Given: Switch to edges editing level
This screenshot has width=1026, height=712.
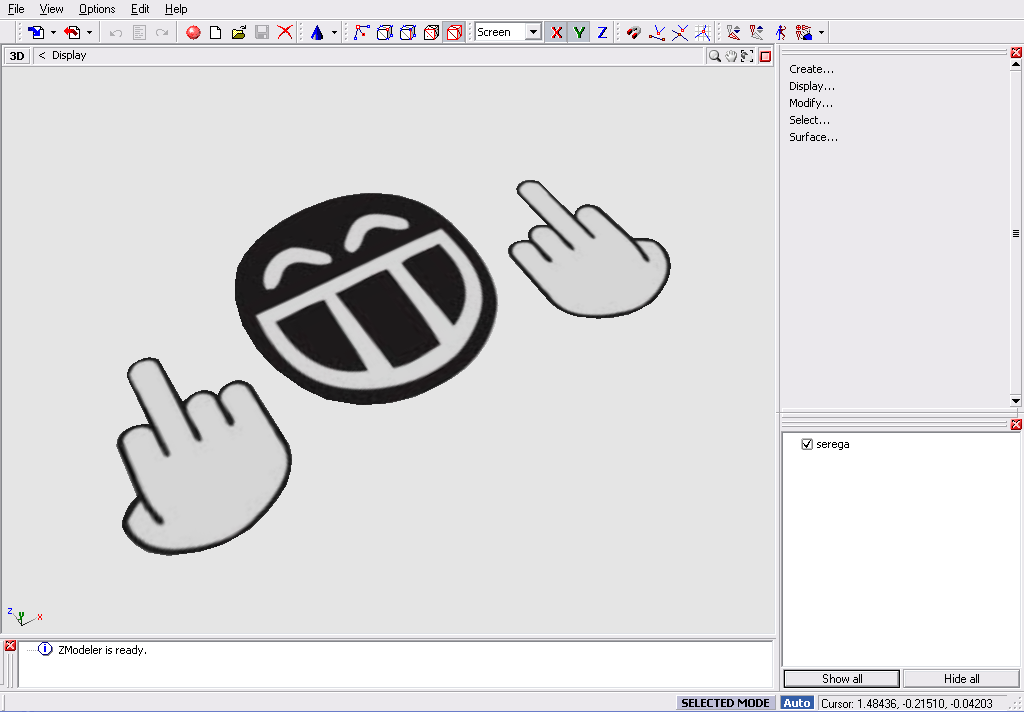Looking at the screenshot, I should 385,32.
